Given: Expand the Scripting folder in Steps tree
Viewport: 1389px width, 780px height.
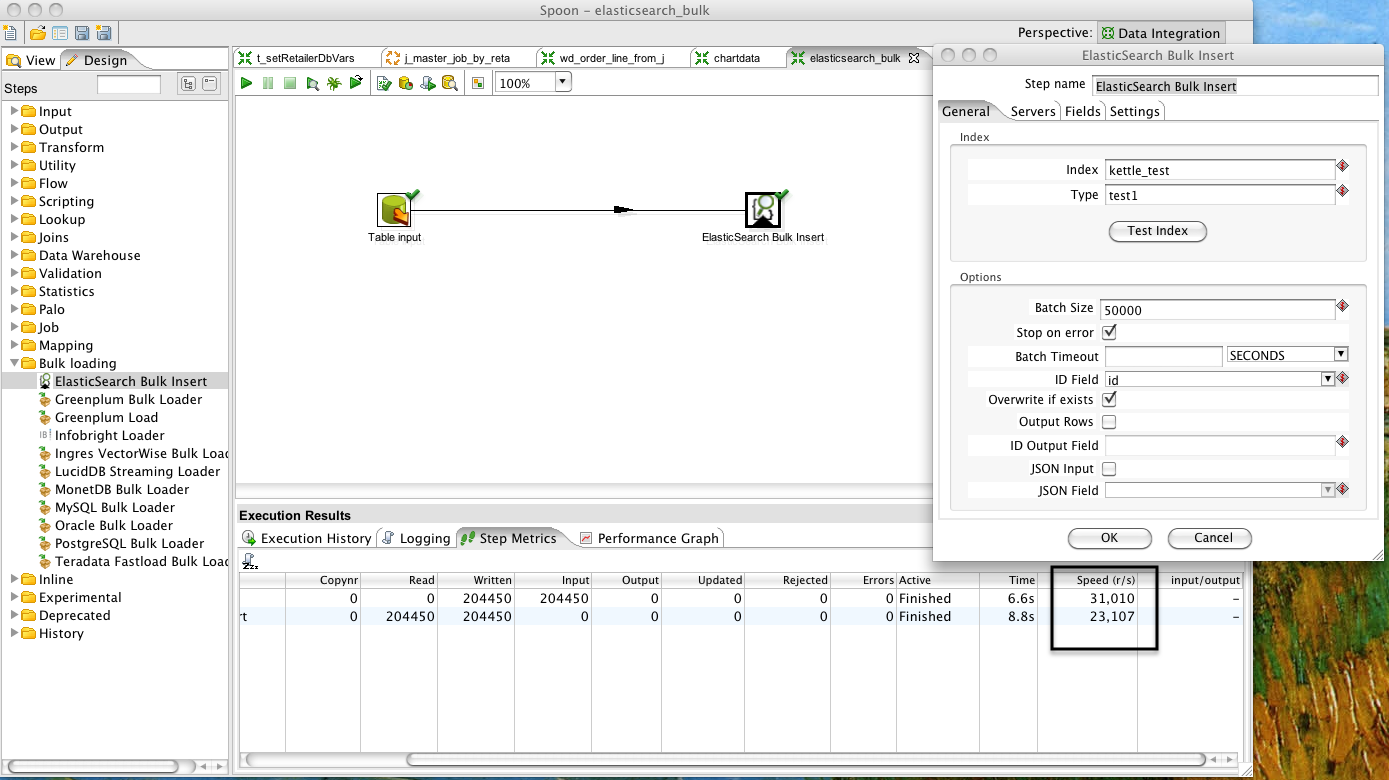Looking at the screenshot, I should [x=14, y=201].
